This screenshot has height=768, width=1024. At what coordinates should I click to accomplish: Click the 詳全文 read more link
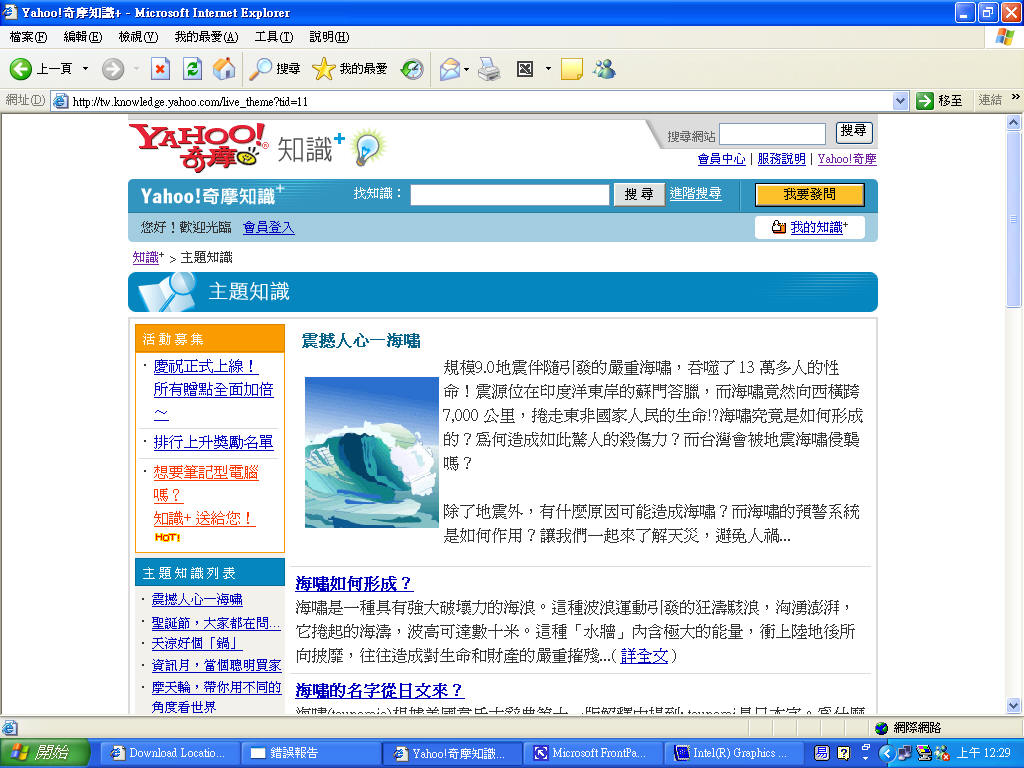pyautogui.click(x=644, y=656)
